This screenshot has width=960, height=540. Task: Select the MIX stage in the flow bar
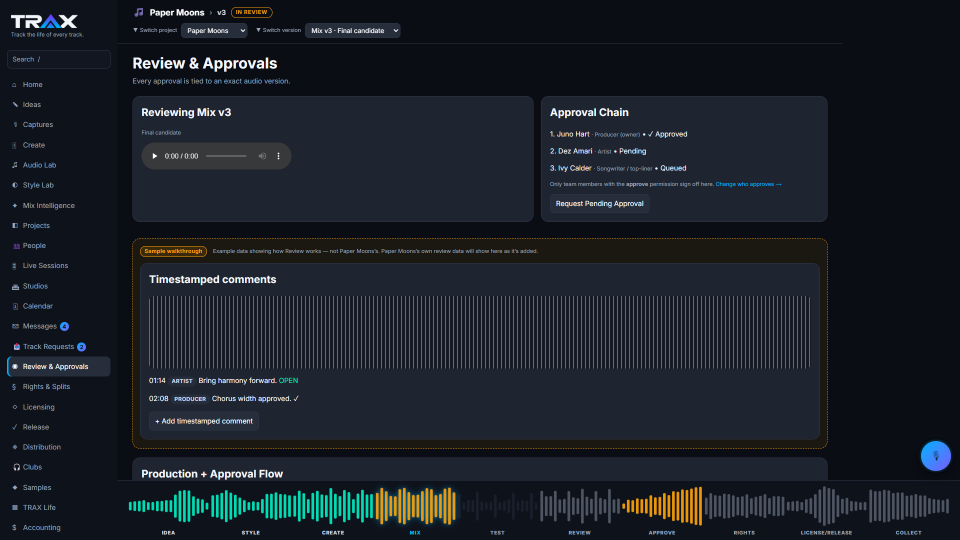point(415,533)
